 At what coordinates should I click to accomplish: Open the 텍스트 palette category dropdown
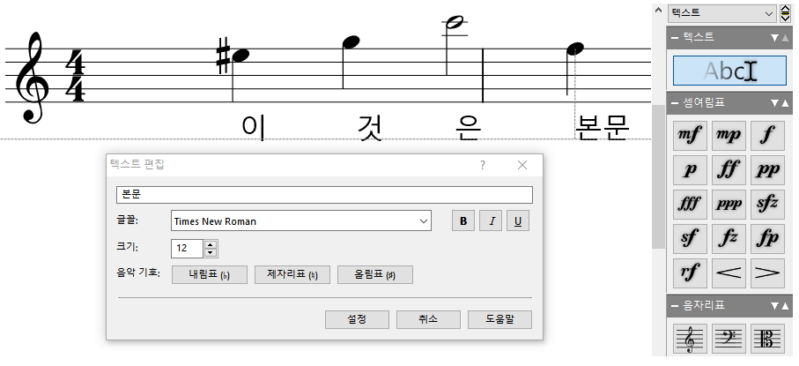pos(723,13)
